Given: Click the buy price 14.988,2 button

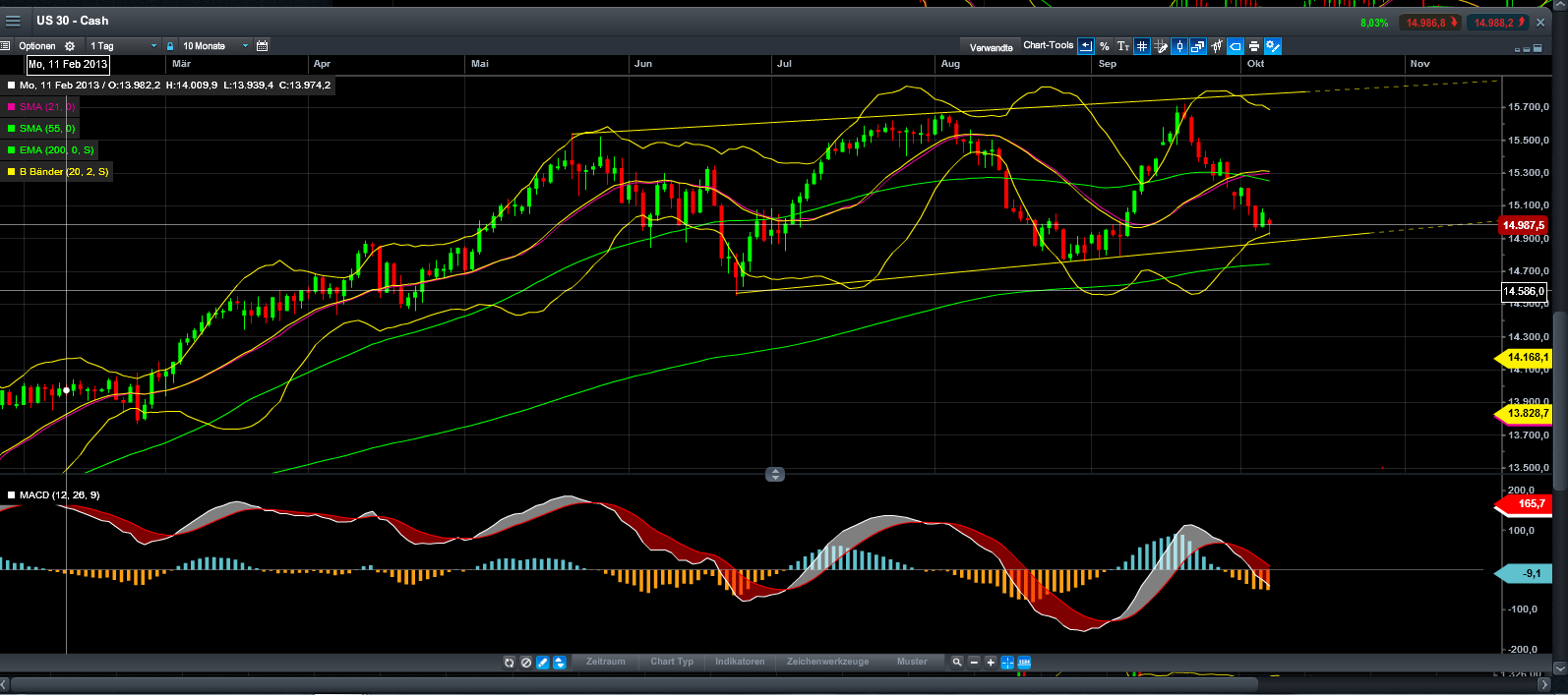Looking at the screenshot, I should point(1498,23).
